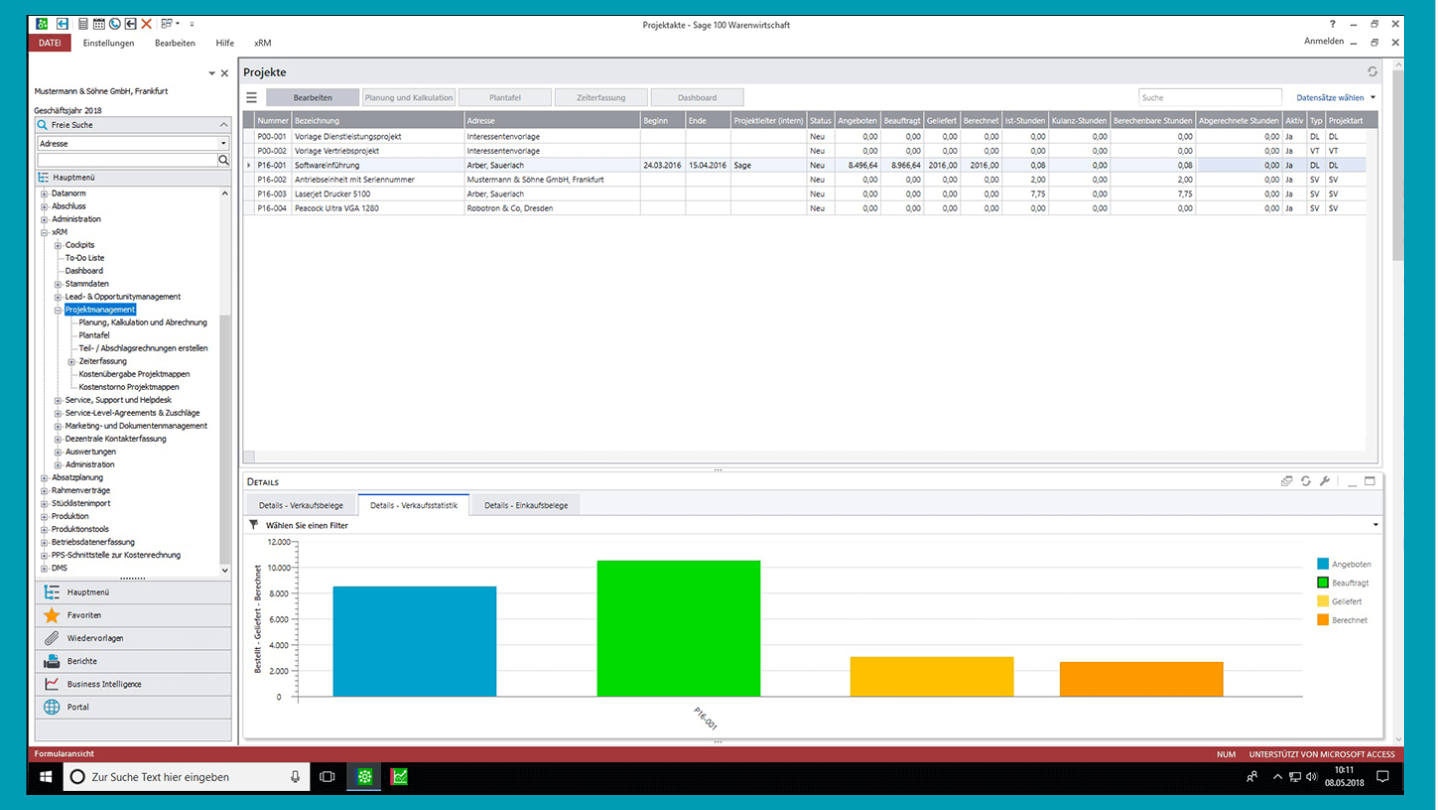Expand the Datanorm tree node
The image size is (1440, 810).
(x=42, y=193)
